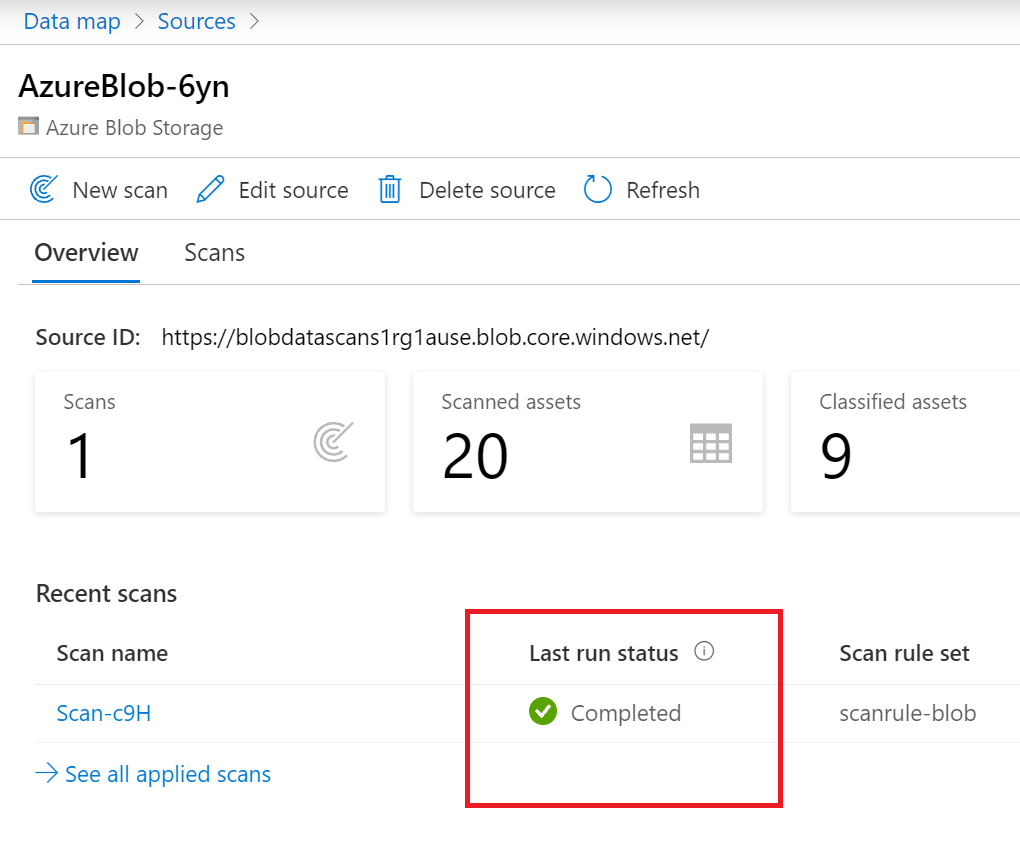The width and height of the screenshot is (1020, 856).
Task: Switch to the Scans tab
Action: [214, 253]
